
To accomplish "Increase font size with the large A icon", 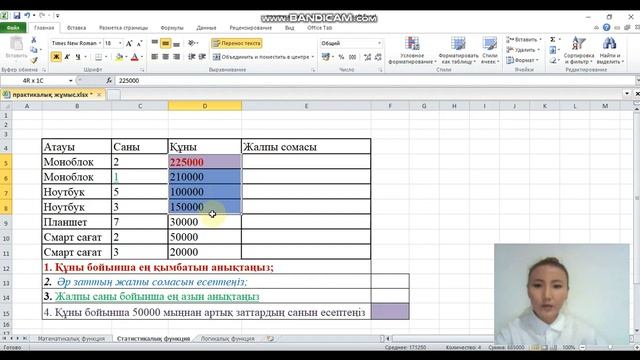I will pos(129,43).
